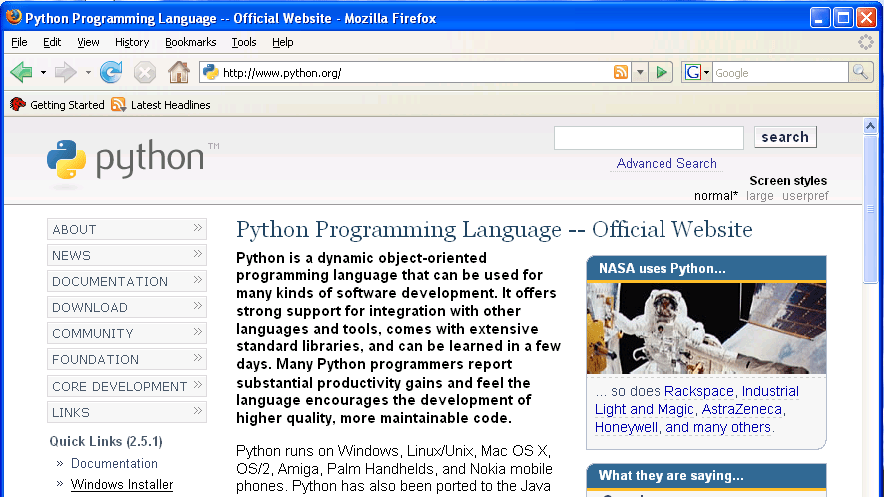Open the Windows Installer quick link
The height and width of the screenshot is (497, 884).
click(x=122, y=485)
